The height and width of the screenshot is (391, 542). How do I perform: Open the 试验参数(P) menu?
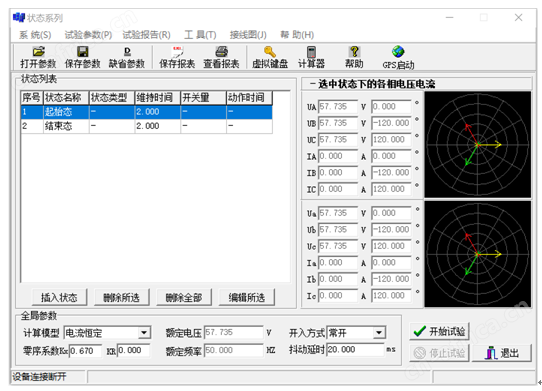[88, 35]
